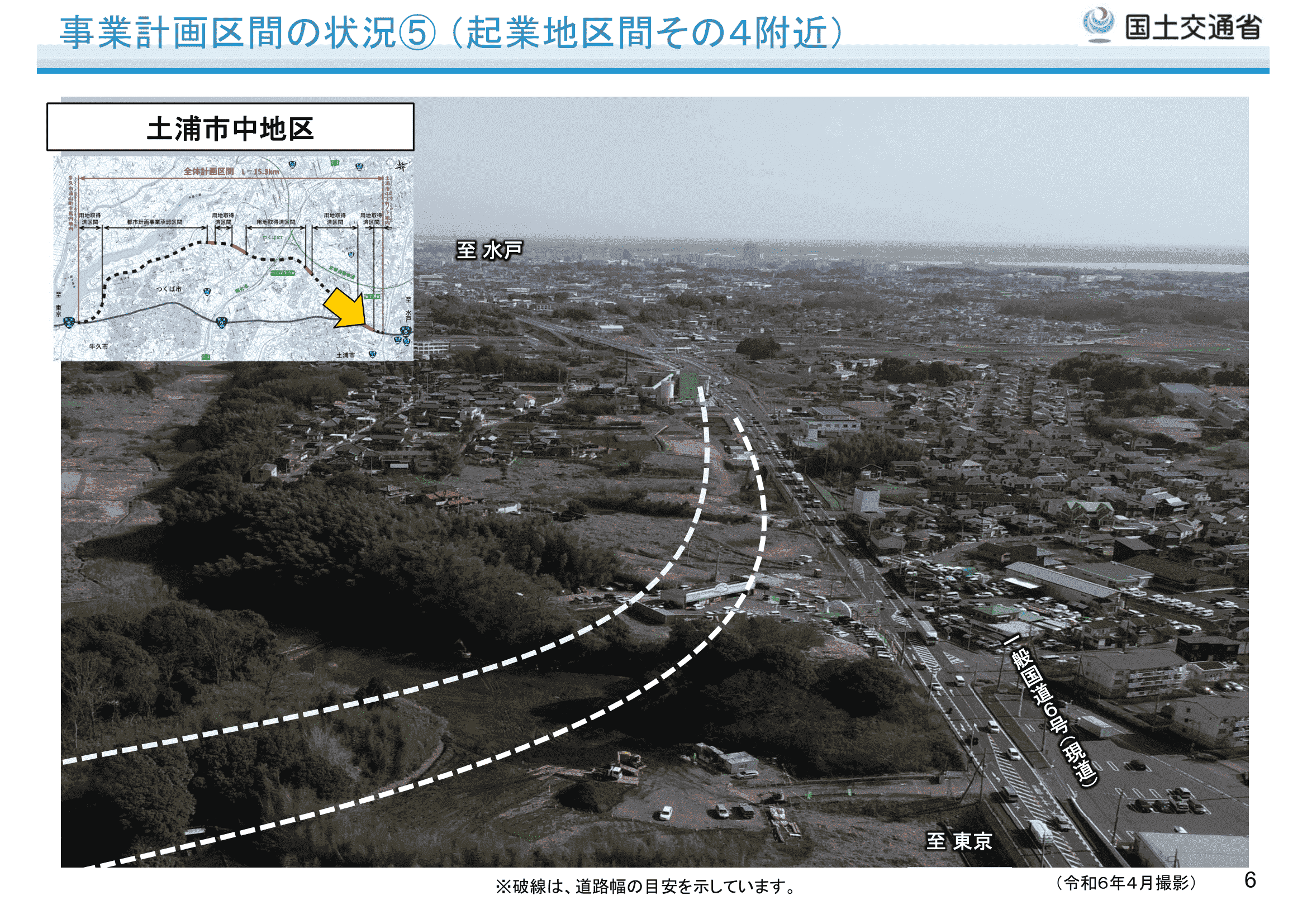Click the 至 東京 label on photo
The width and height of the screenshot is (1307, 924).
click(959, 841)
